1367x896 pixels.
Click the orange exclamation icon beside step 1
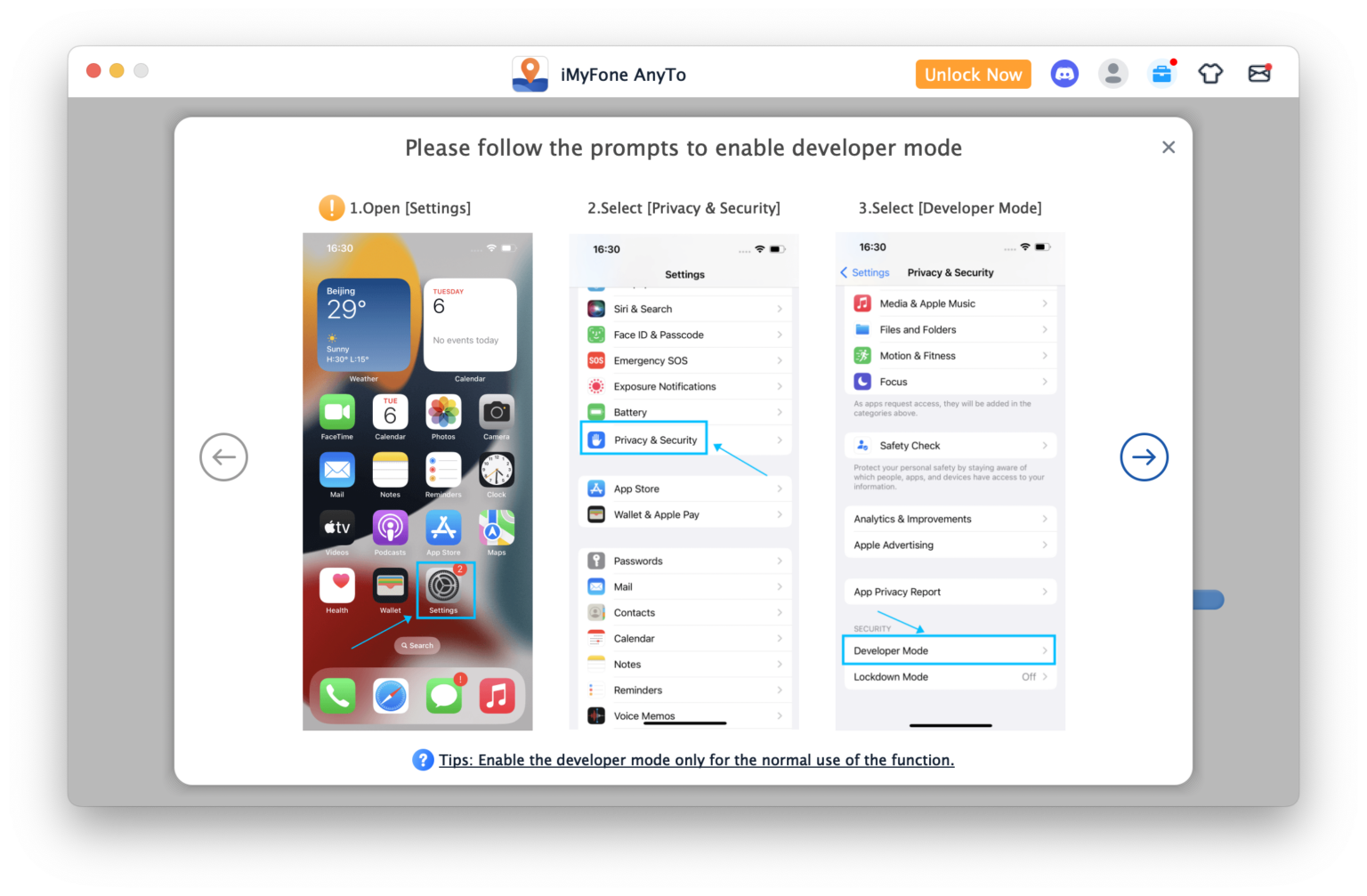[x=331, y=208]
